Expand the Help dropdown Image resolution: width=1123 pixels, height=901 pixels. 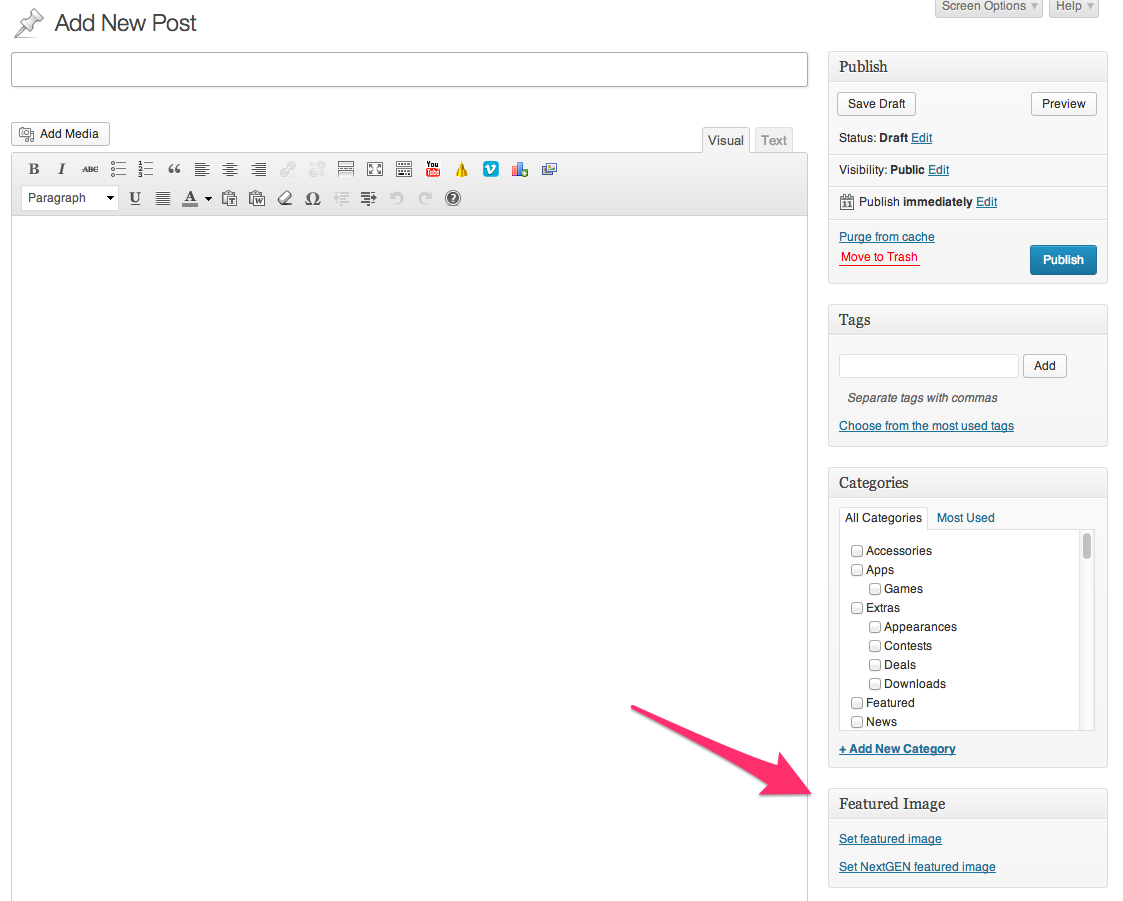pyautogui.click(x=1074, y=7)
